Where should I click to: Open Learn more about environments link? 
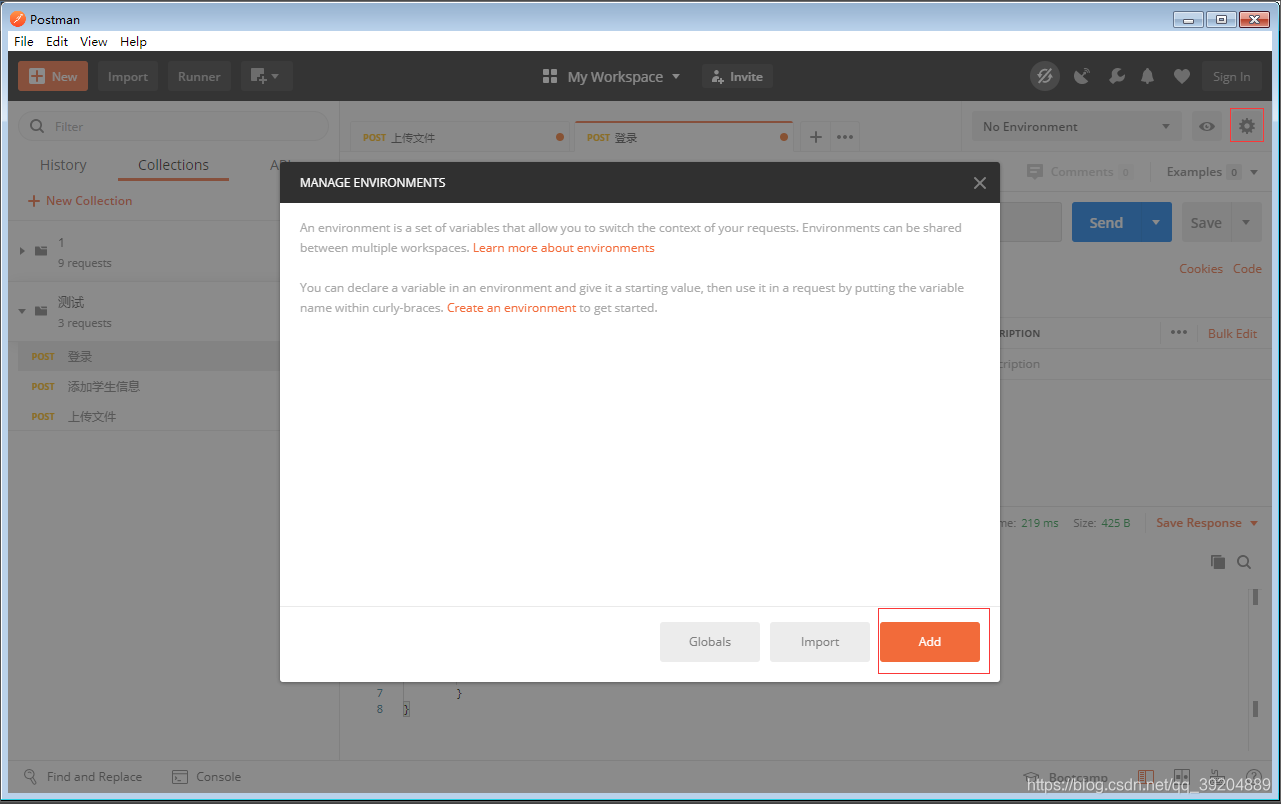(564, 248)
